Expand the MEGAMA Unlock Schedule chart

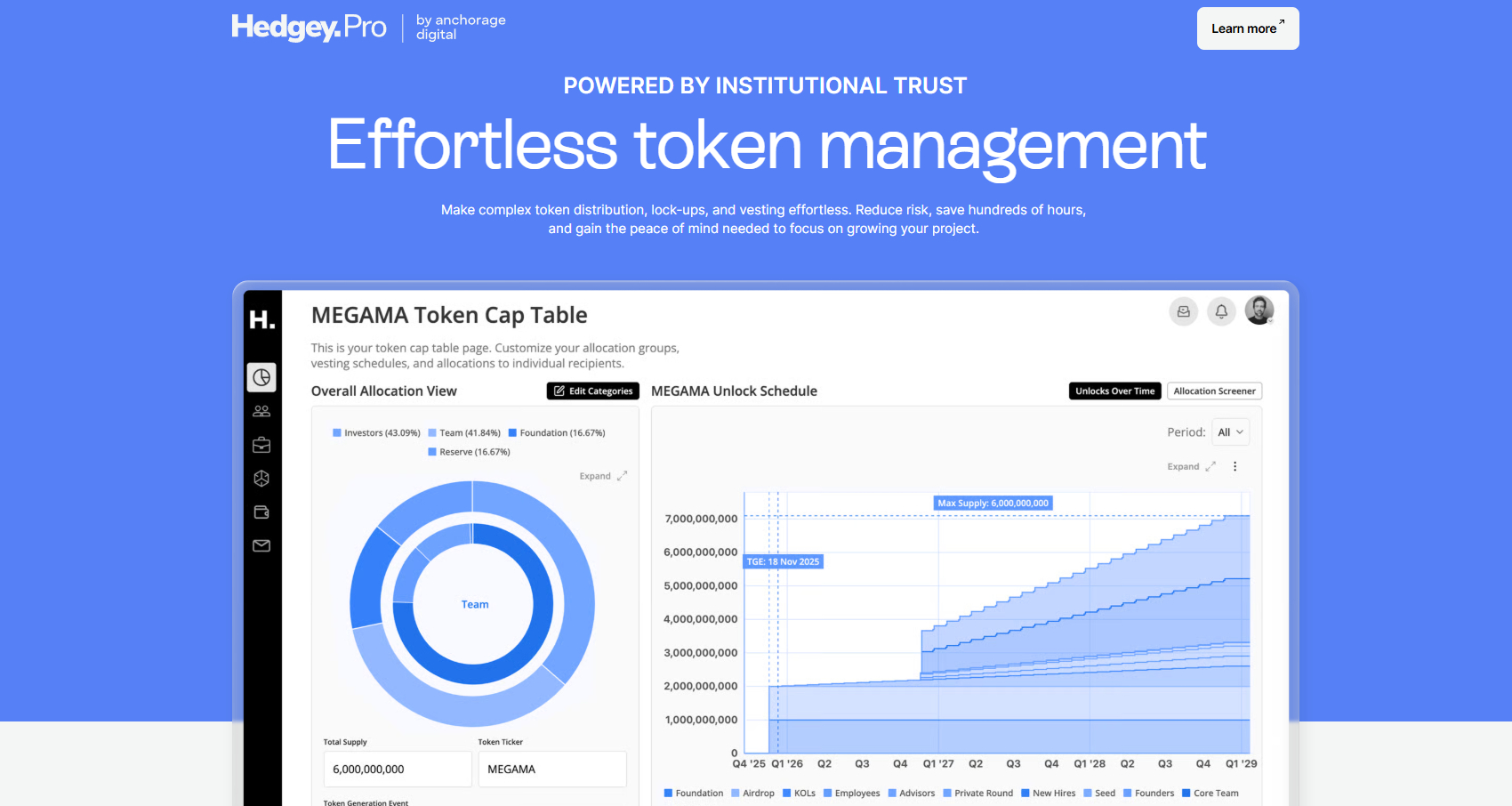click(1191, 466)
